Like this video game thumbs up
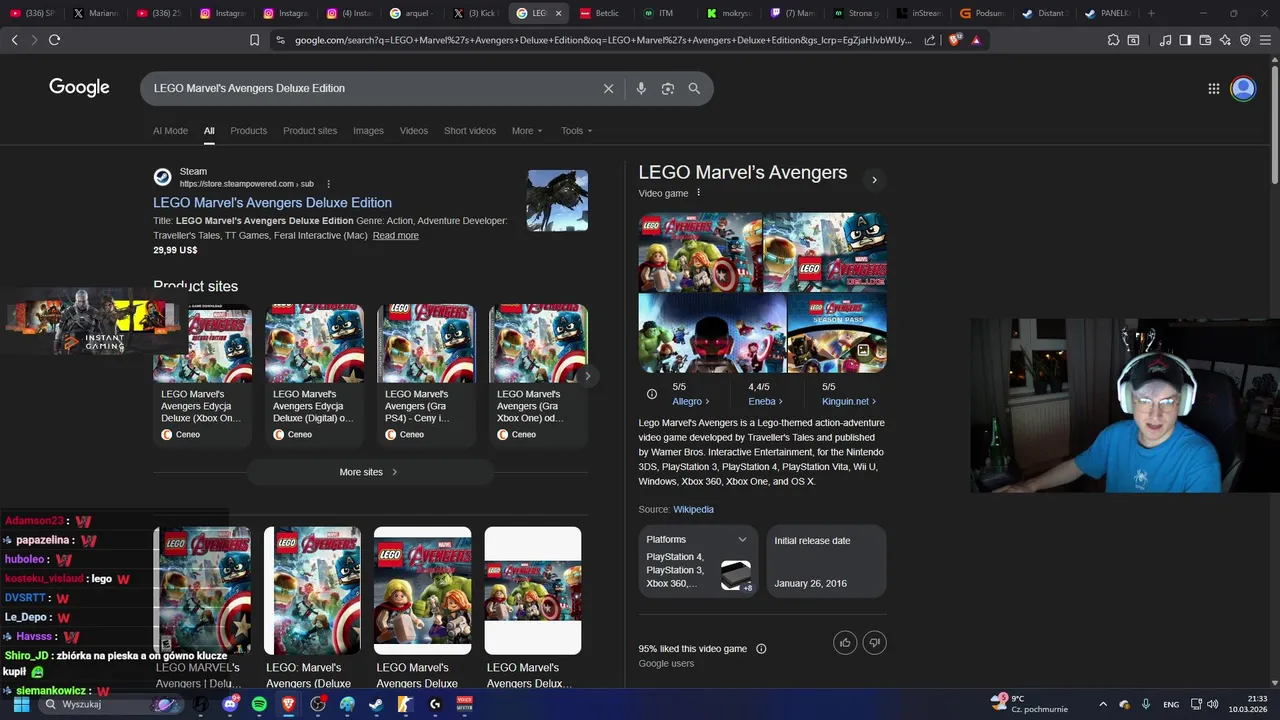 click(845, 642)
